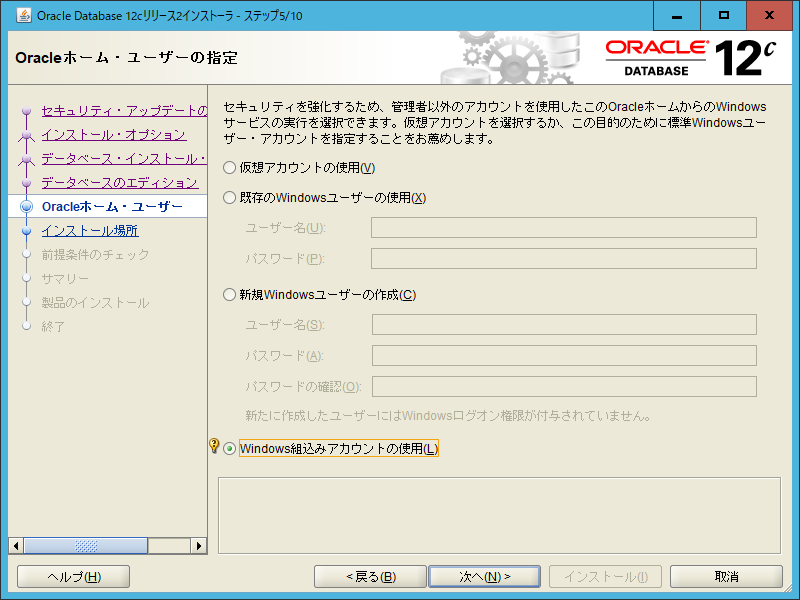Click 前提条件のチェック step label
Image resolution: width=800 pixels, height=600 pixels.
[95, 255]
